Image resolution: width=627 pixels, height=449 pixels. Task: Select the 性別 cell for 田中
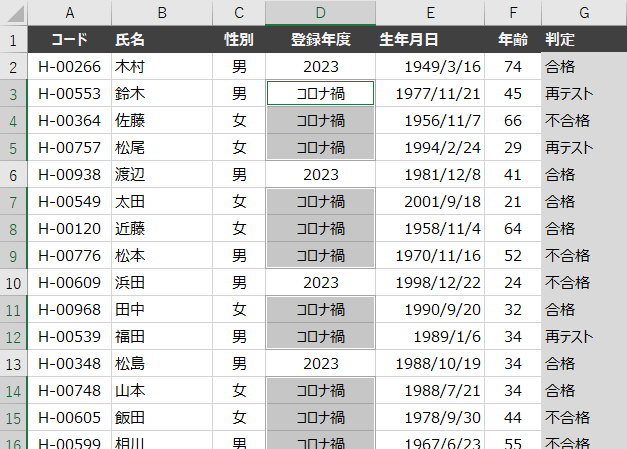239,309
